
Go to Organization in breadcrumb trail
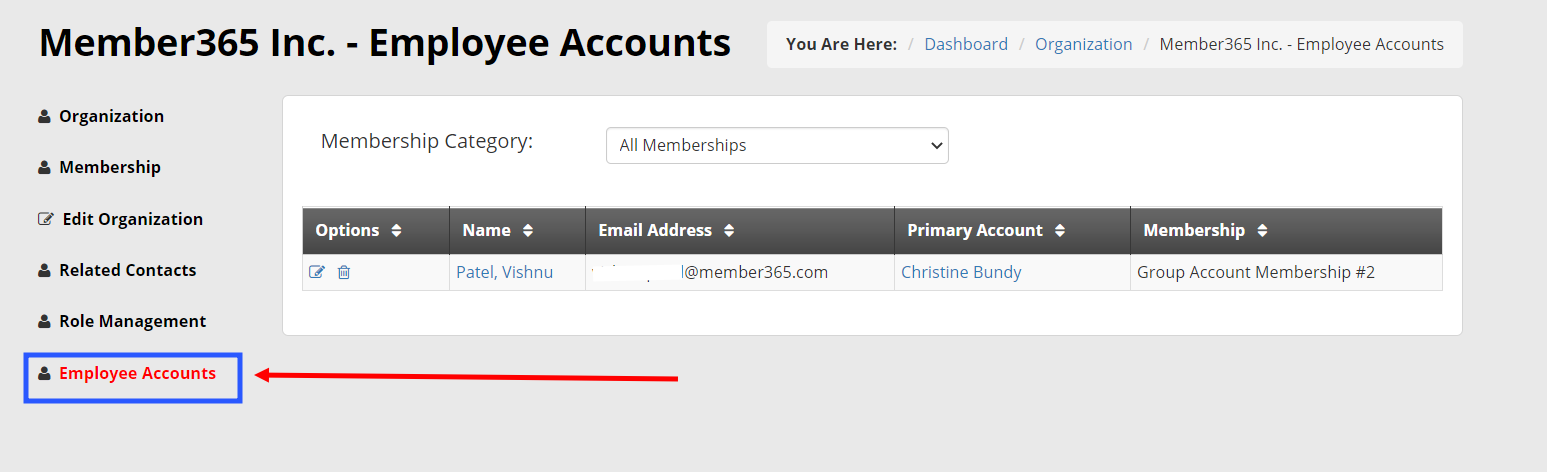pos(1084,44)
